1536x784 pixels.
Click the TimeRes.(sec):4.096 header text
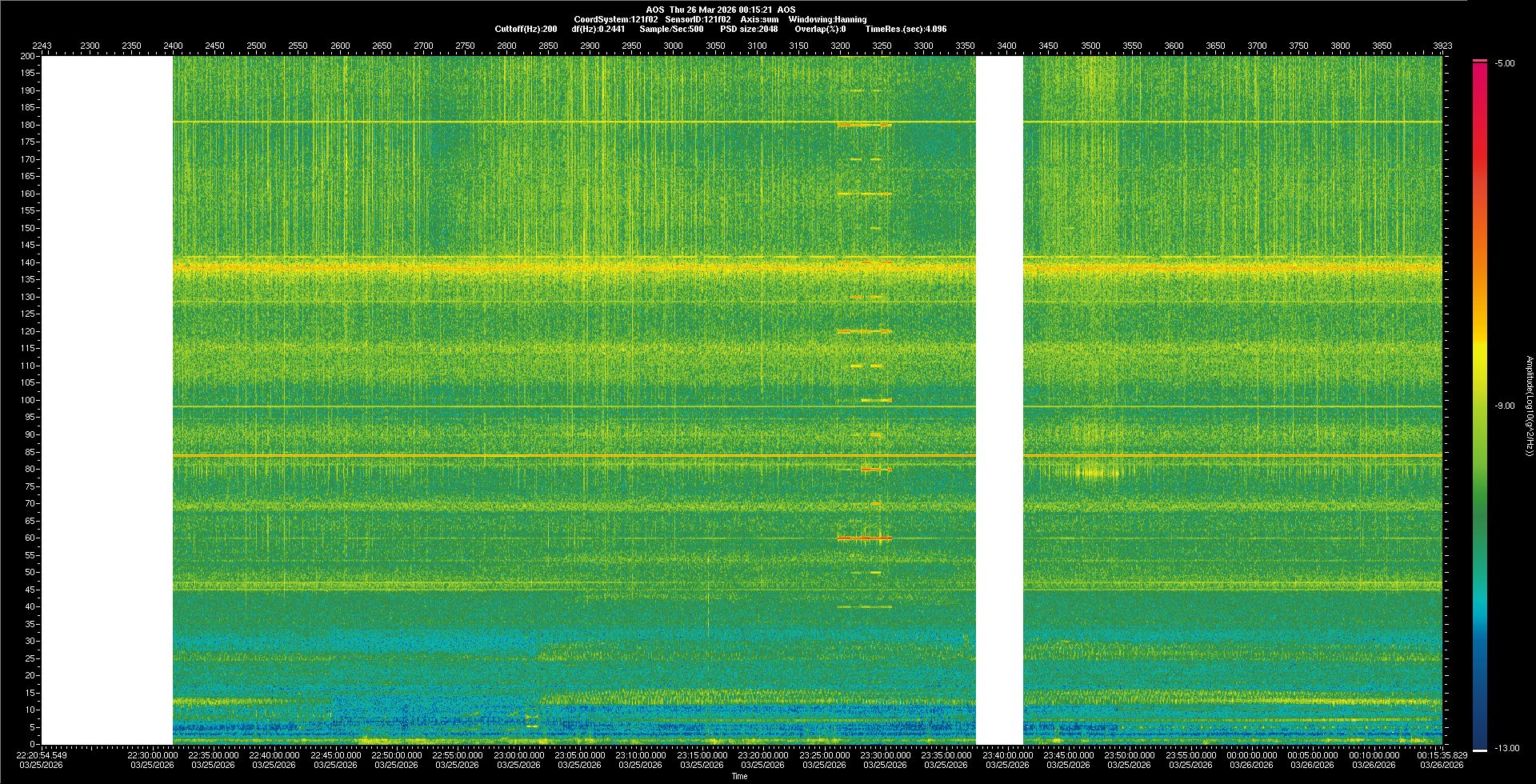[x=906, y=29]
